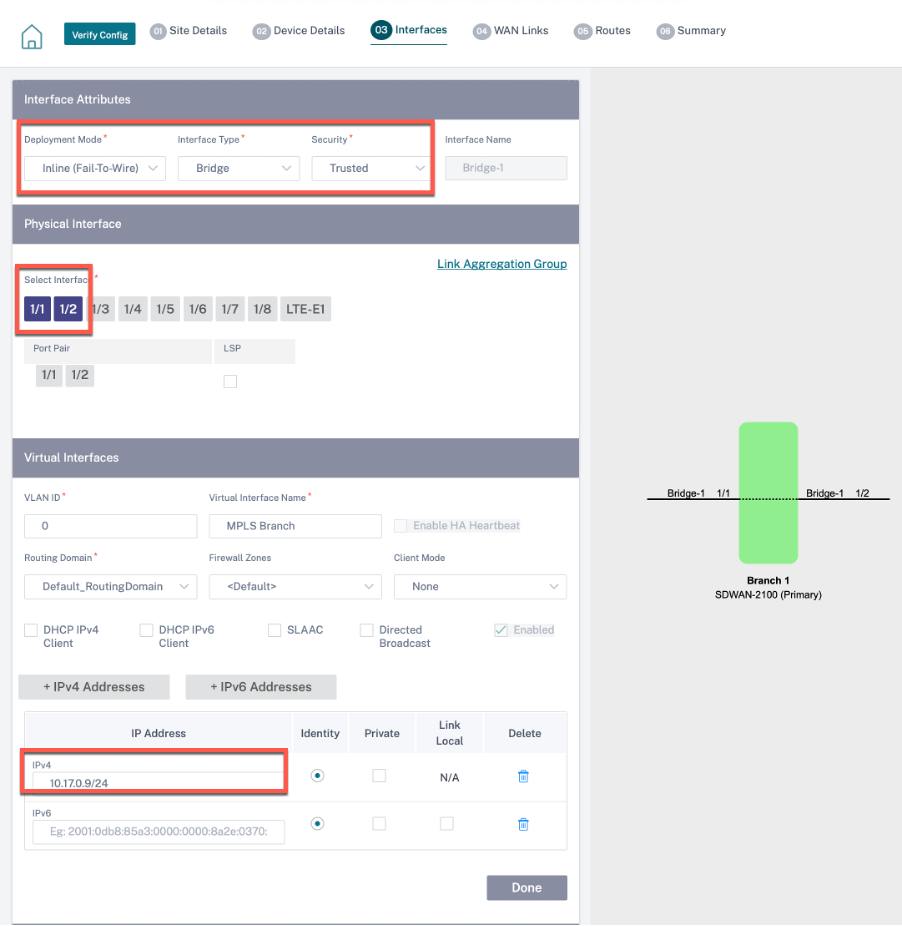
Task: Select the Interfaces step
Action: tap(409, 30)
